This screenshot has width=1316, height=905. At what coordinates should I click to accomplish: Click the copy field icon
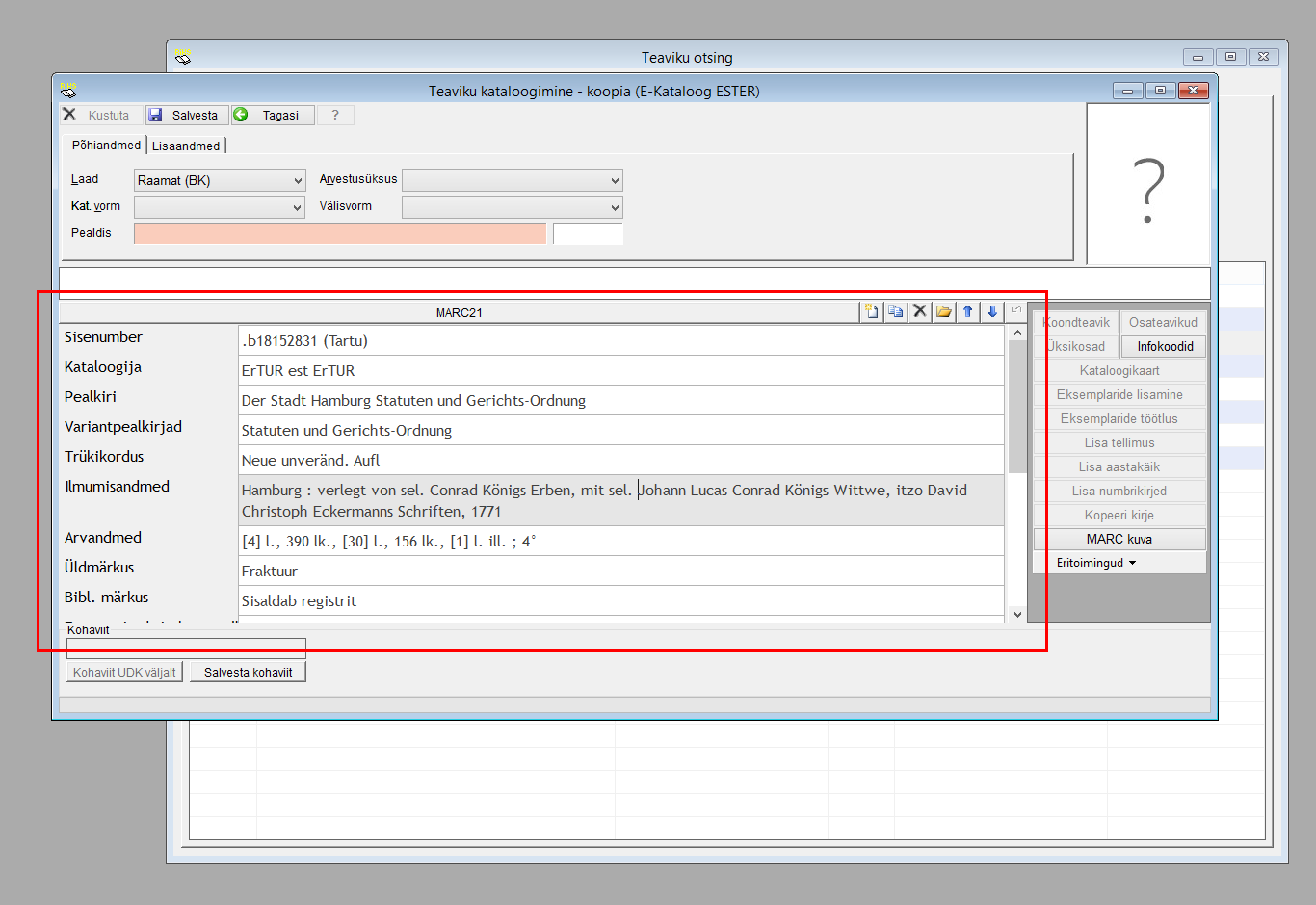[896, 311]
